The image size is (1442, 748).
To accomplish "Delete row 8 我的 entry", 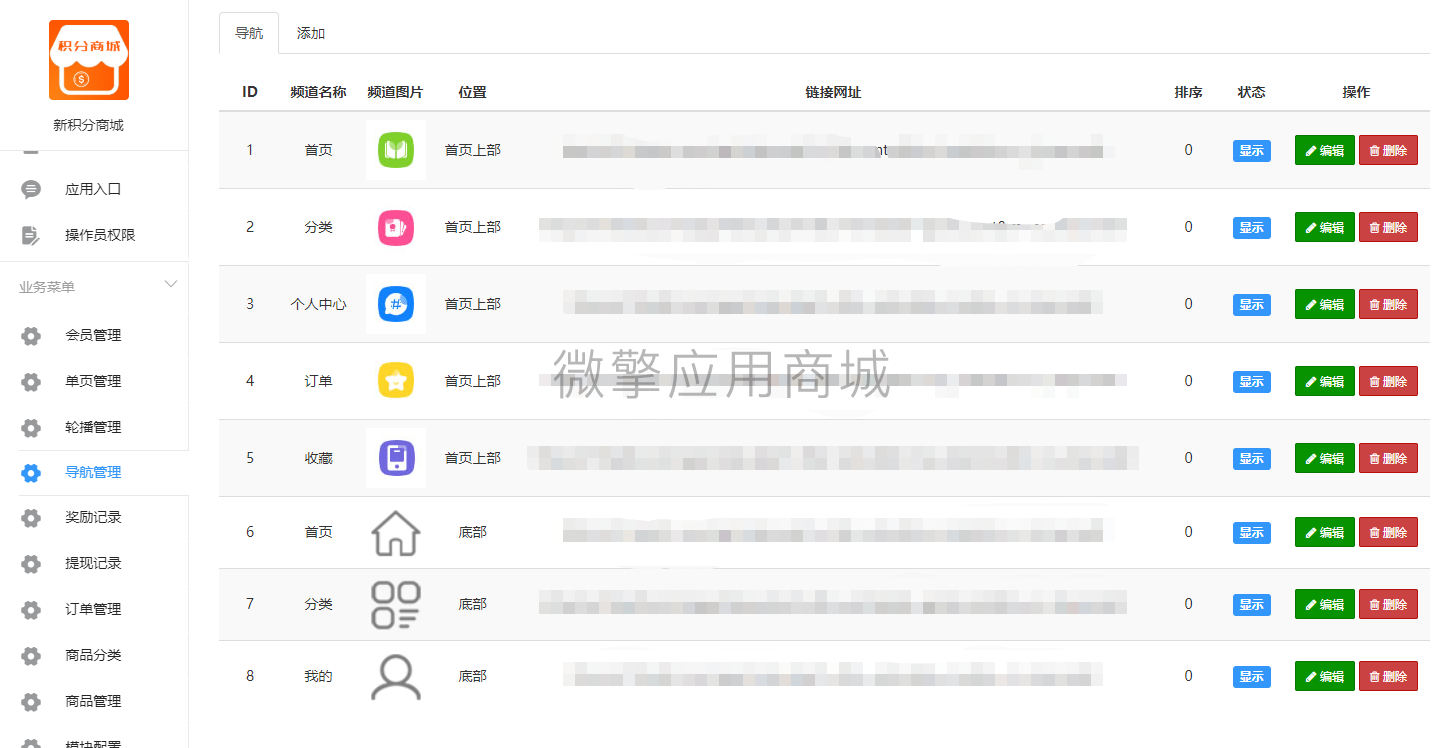I will pyautogui.click(x=1388, y=676).
